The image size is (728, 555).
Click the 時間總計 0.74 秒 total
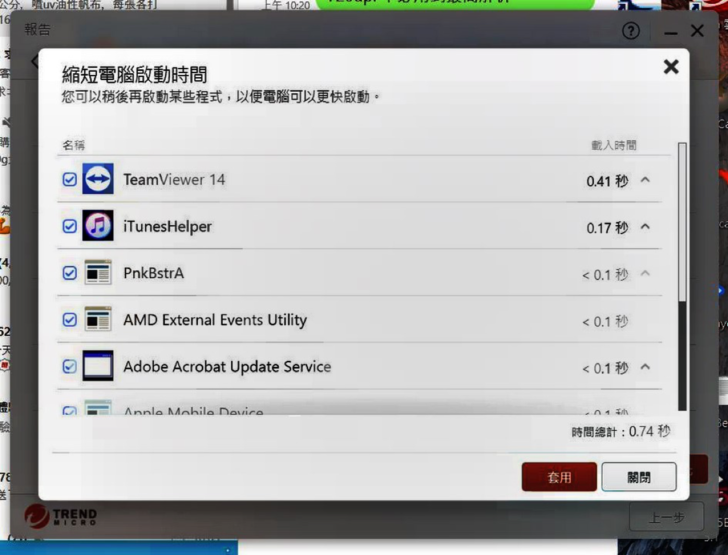tap(621, 432)
